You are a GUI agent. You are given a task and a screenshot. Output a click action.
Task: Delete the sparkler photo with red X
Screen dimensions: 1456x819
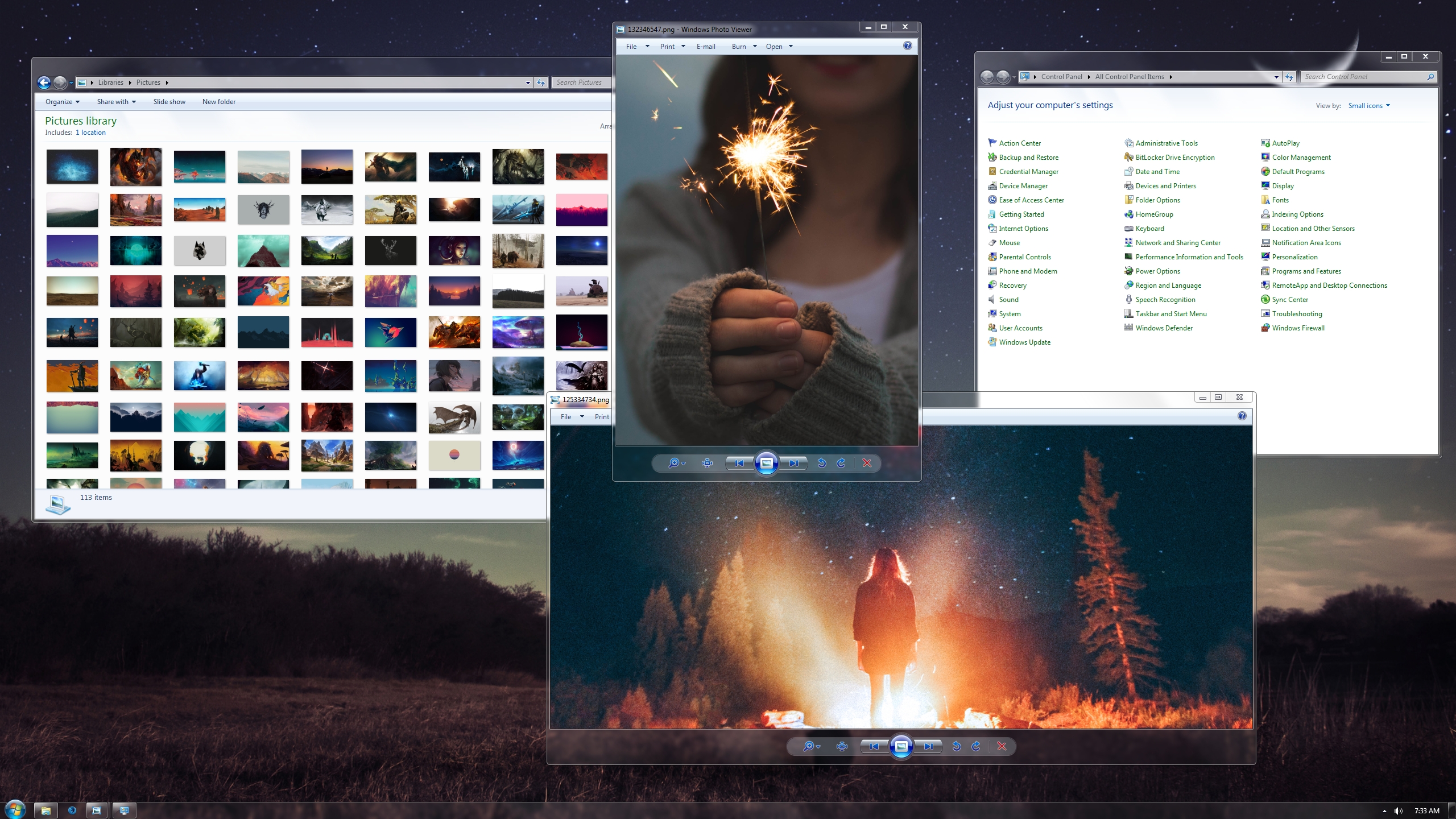[867, 463]
